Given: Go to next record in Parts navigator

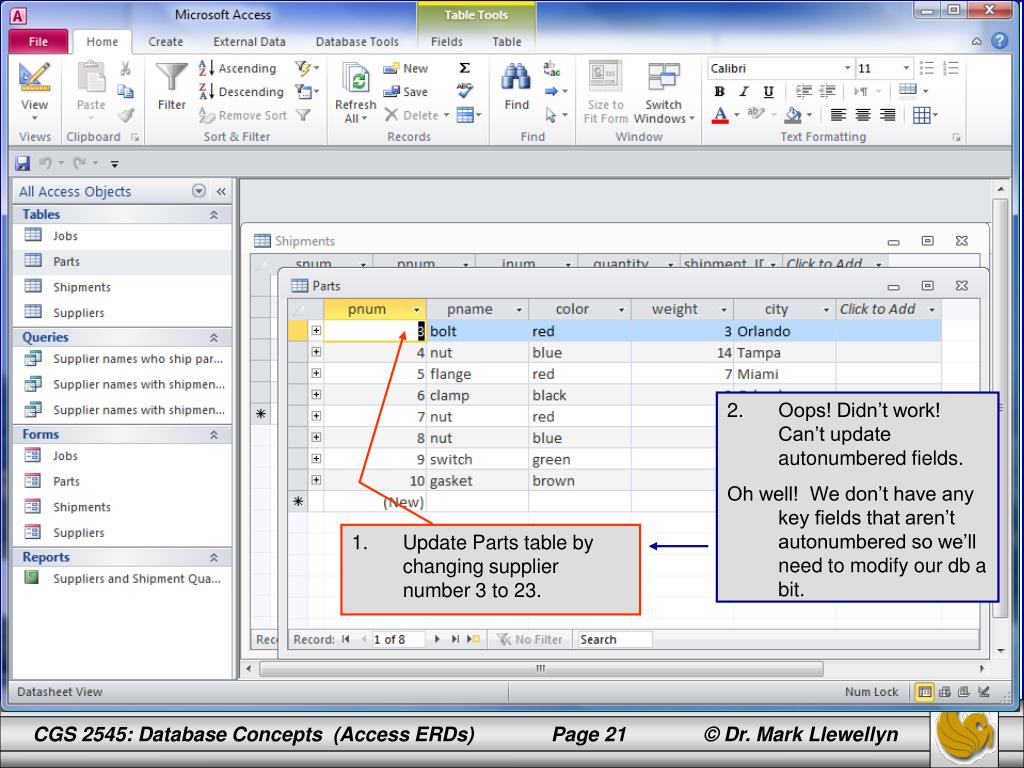Looking at the screenshot, I should (437, 639).
